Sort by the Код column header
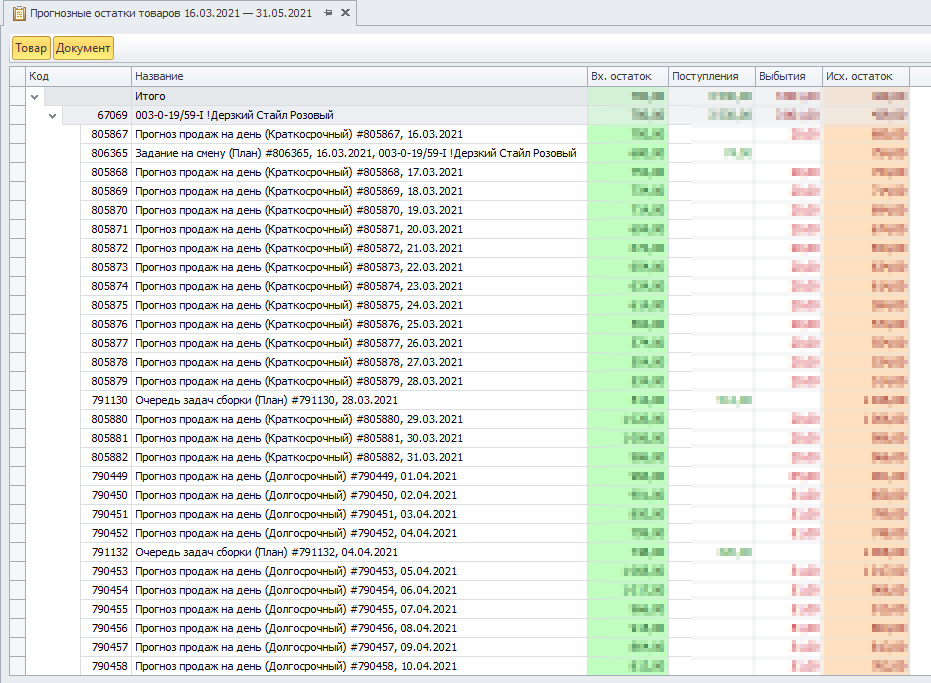 click(78, 76)
